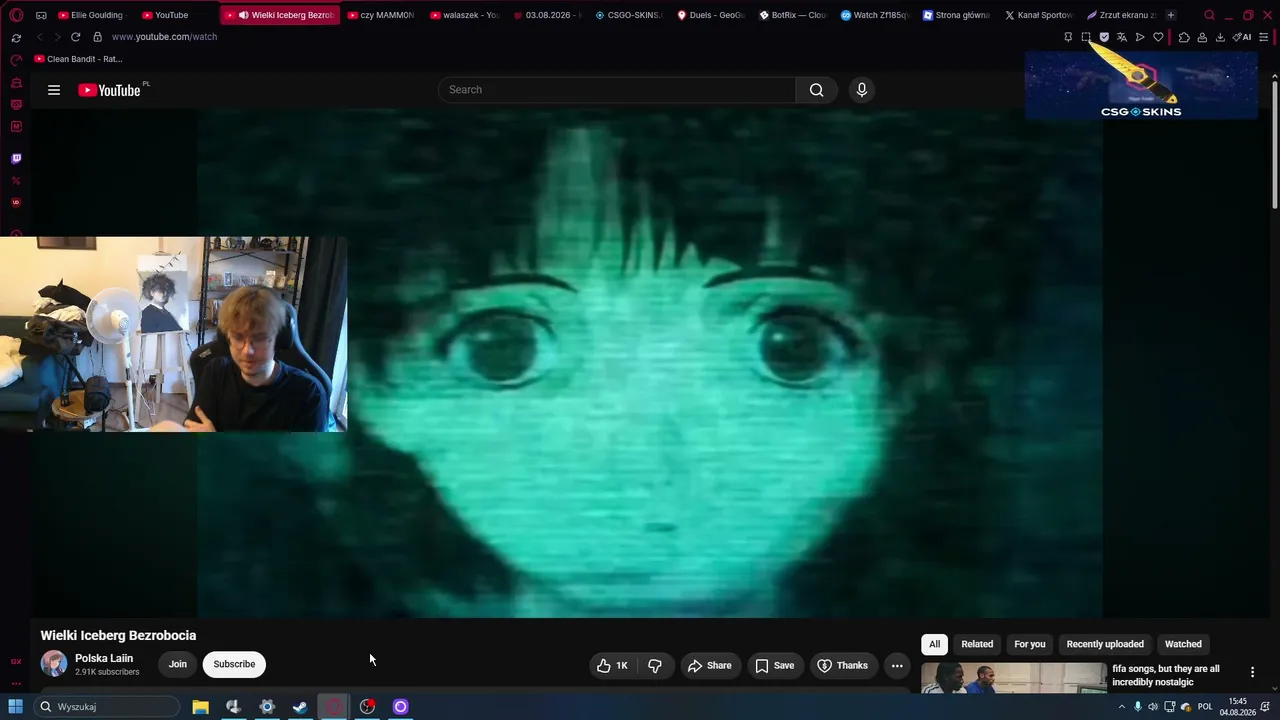Click the main video player area
This screenshot has height=720, width=1280.
[x=650, y=363]
